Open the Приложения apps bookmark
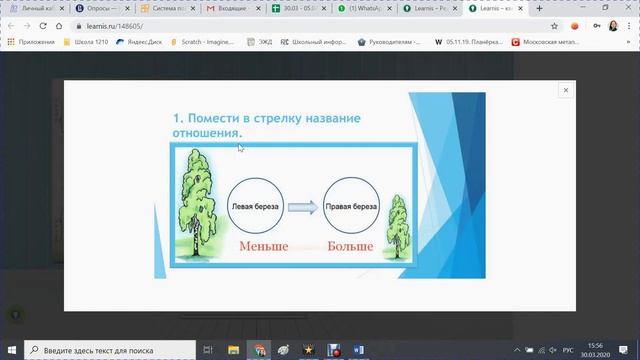Image resolution: width=640 pixels, height=360 pixels. [31, 42]
